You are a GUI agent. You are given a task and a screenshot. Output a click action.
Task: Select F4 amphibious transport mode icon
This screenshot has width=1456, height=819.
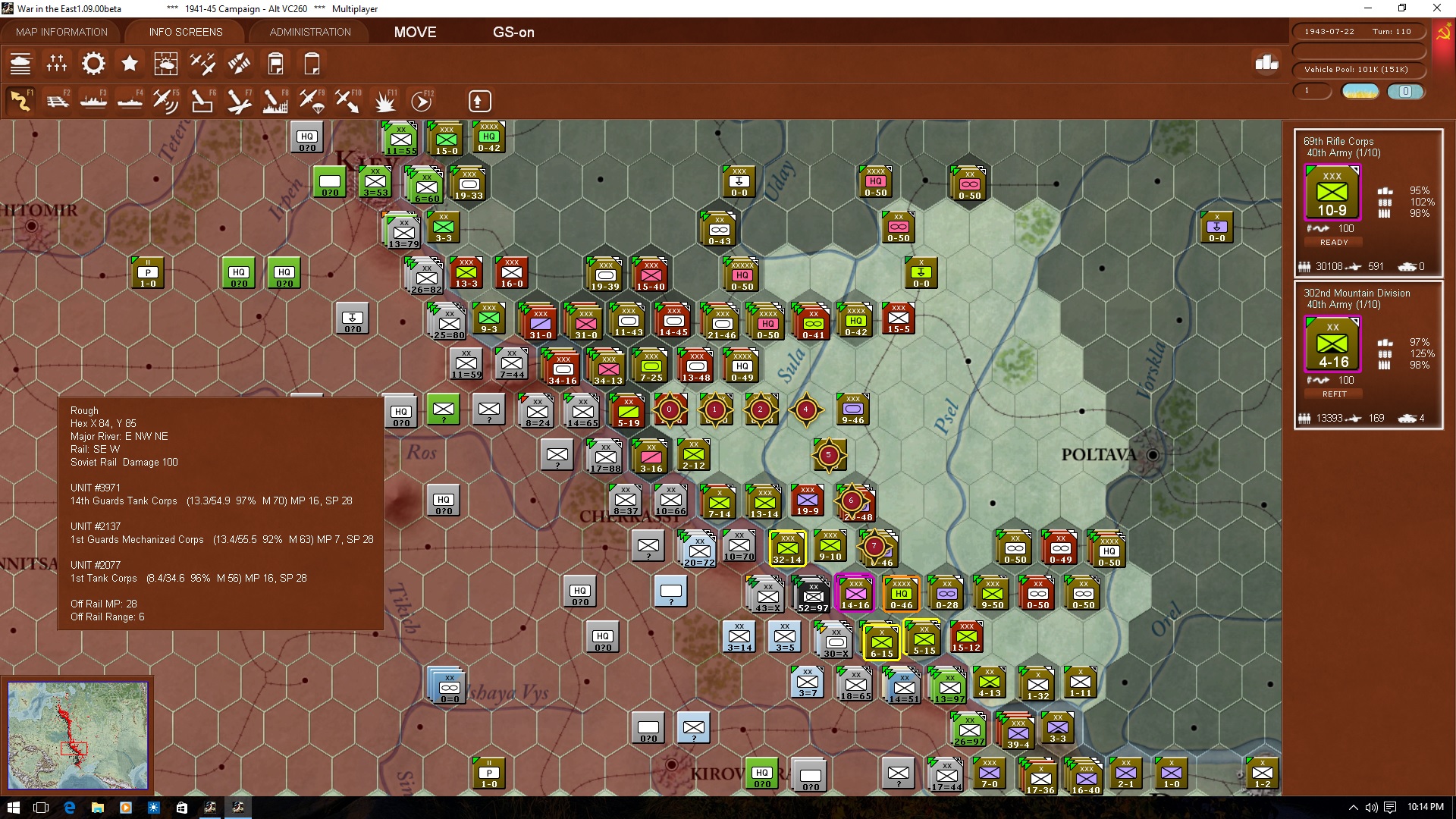[130, 101]
